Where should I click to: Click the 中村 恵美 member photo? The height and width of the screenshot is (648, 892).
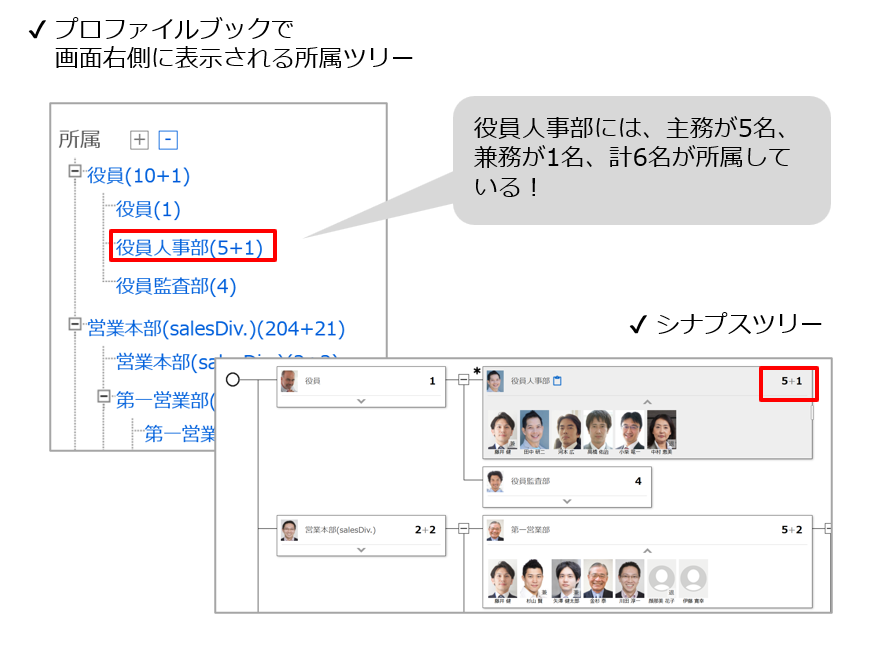662,430
